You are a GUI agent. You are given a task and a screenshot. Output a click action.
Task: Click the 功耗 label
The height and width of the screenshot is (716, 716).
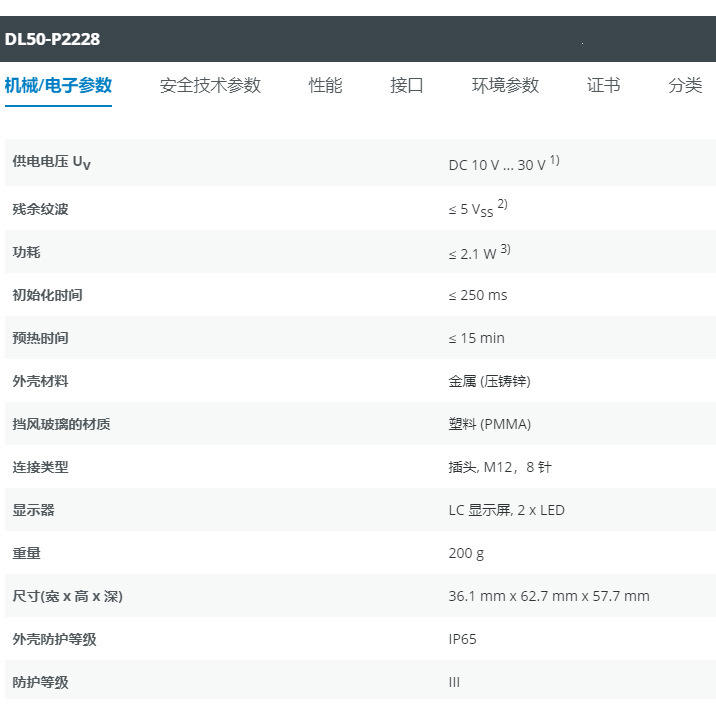click(26, 252)
